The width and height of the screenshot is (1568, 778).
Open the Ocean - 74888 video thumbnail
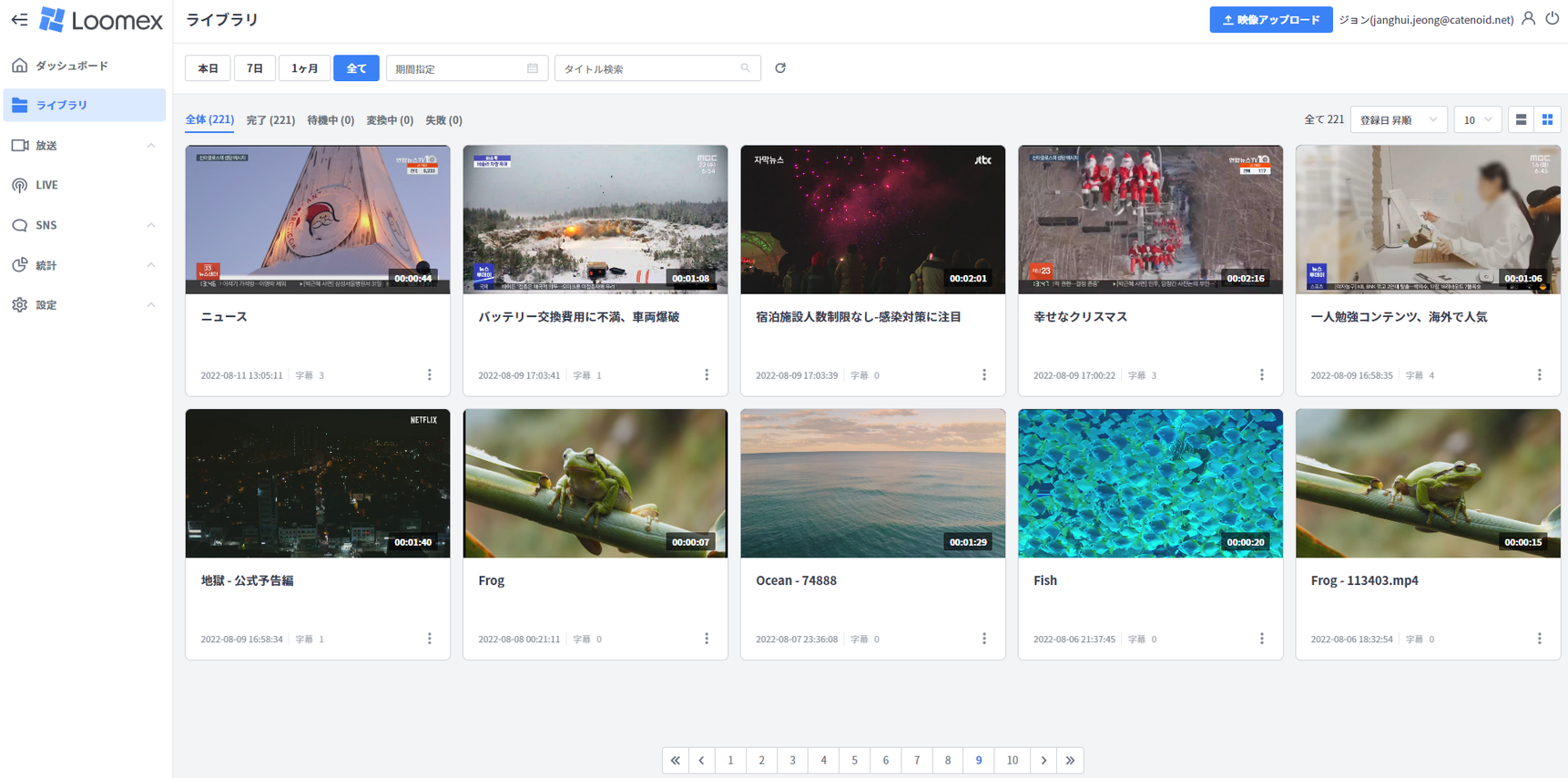(x=872, y=483)
